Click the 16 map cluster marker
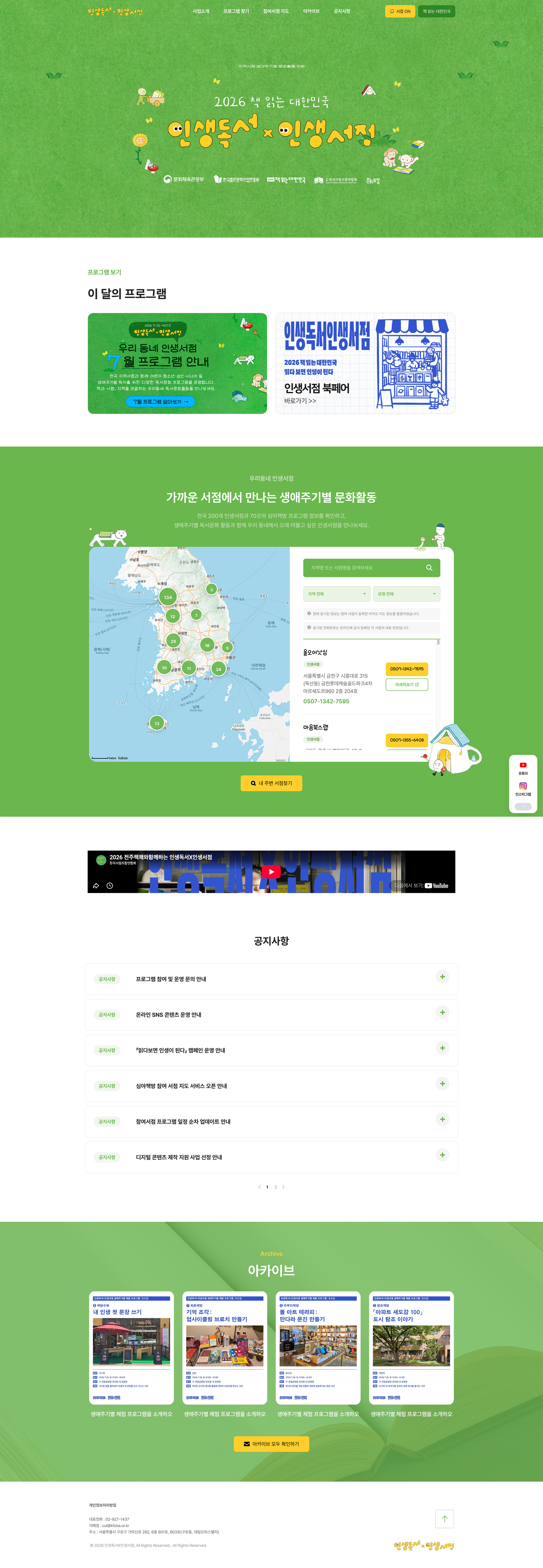The height and width of the screenshot is (1568, 543). [x=207, y=645]
